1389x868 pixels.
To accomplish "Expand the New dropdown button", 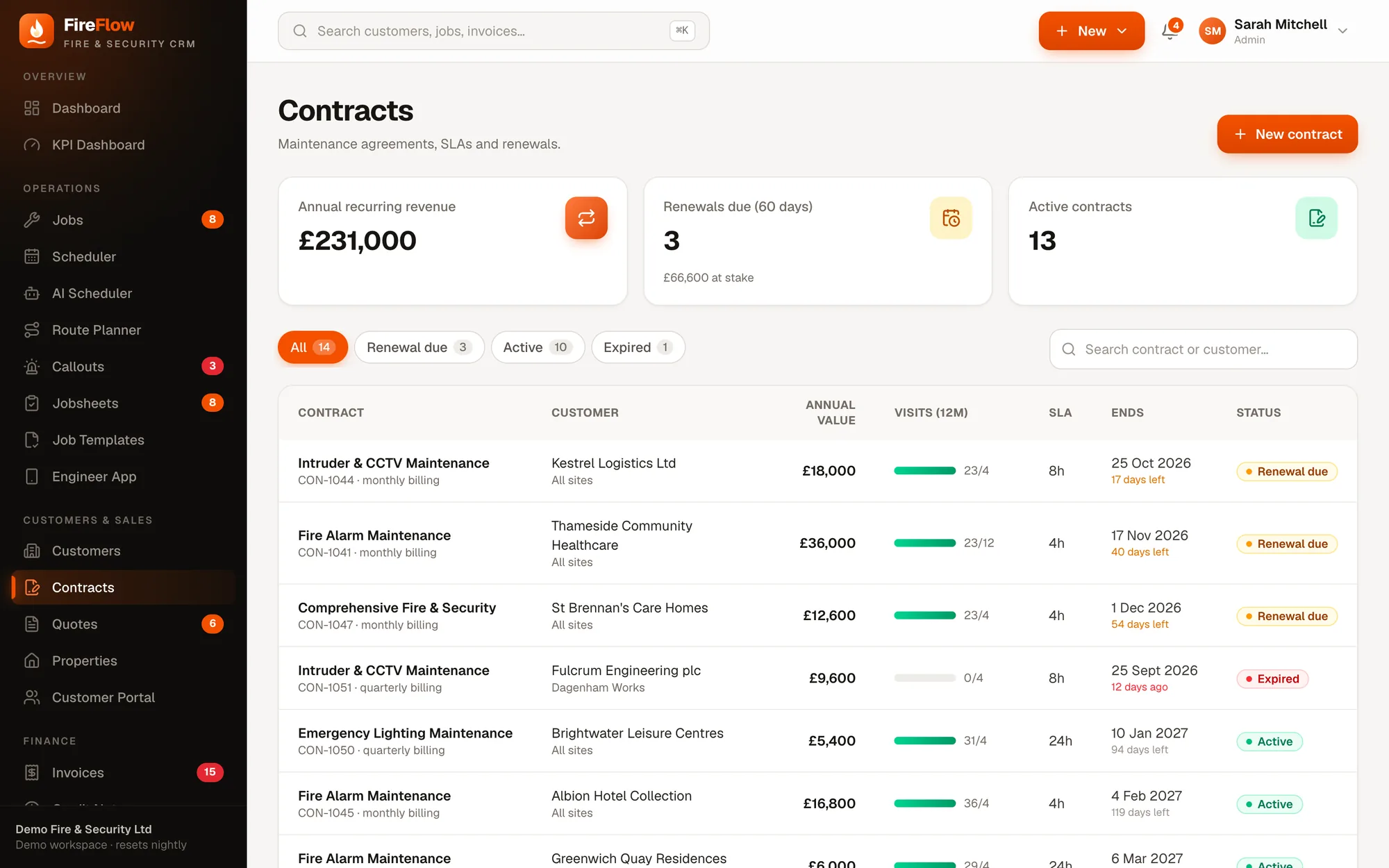I will tap(1091, 31).
